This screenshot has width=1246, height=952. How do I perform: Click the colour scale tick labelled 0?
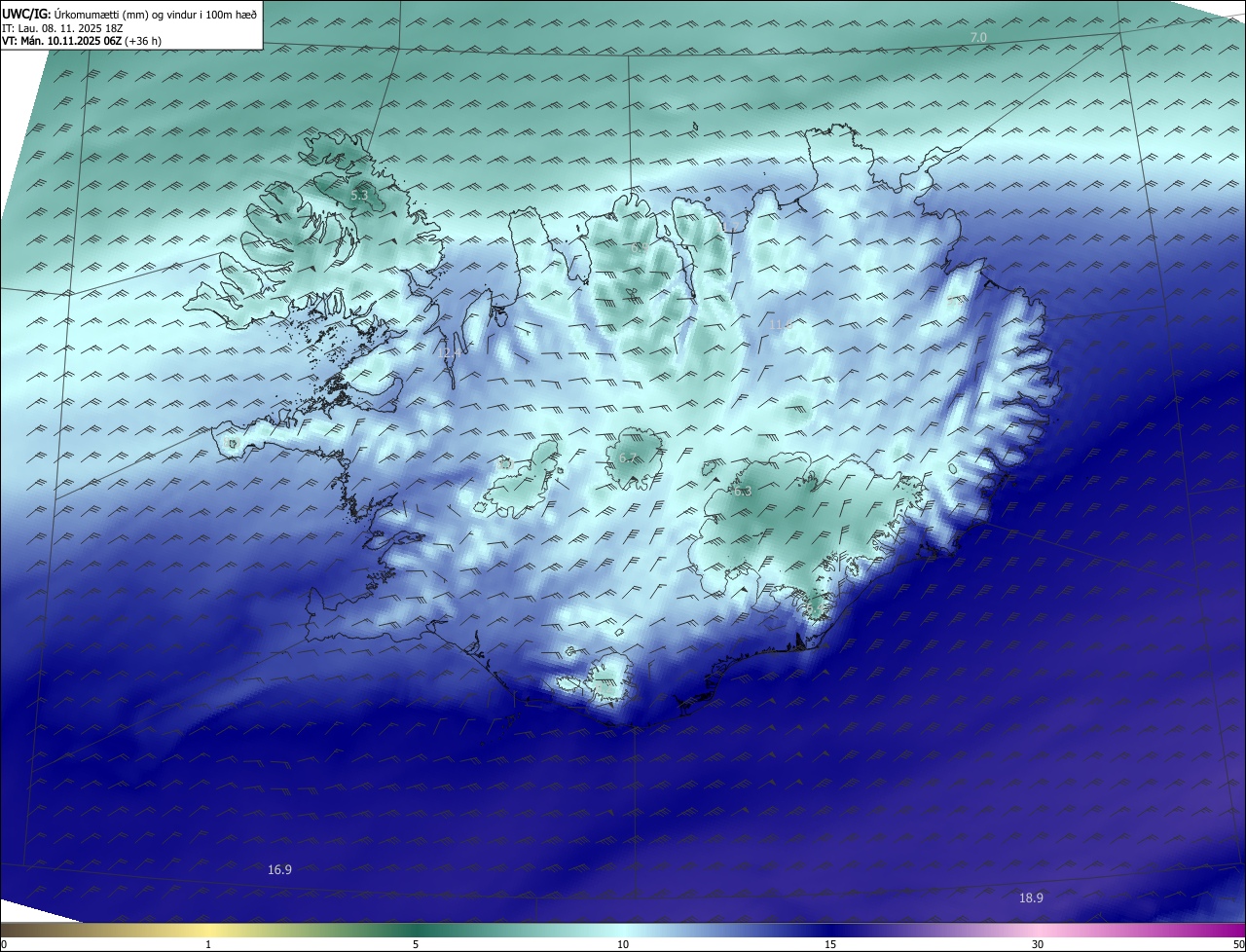[4, 944]
